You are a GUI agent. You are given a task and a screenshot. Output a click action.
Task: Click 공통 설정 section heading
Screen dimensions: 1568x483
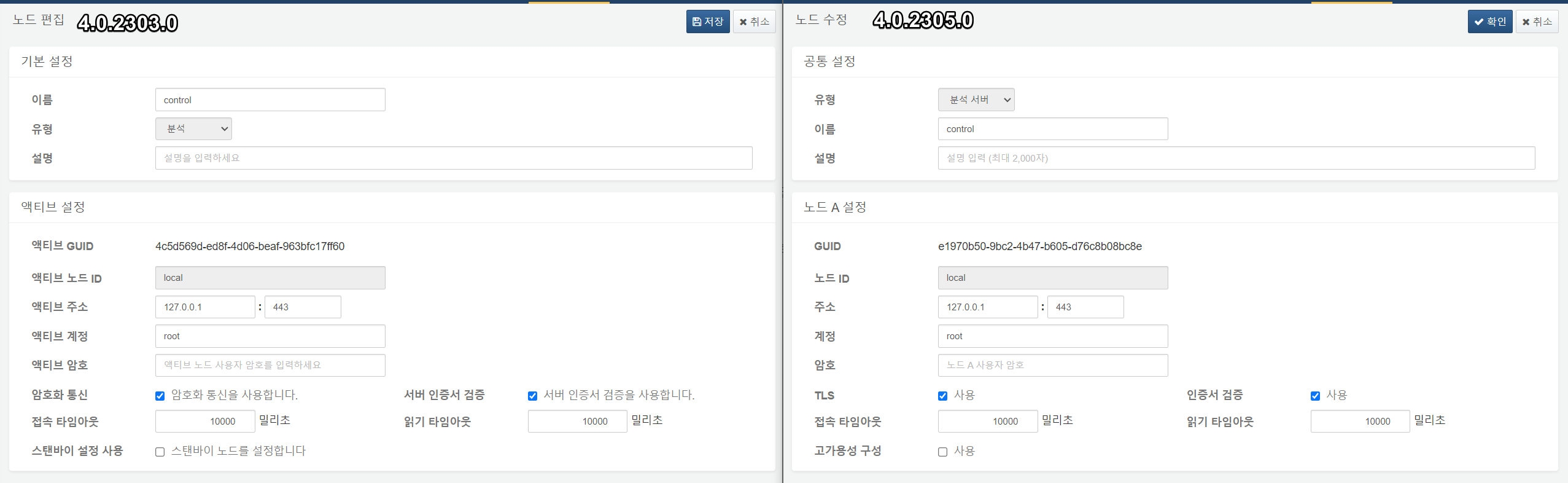click(830, 61)
